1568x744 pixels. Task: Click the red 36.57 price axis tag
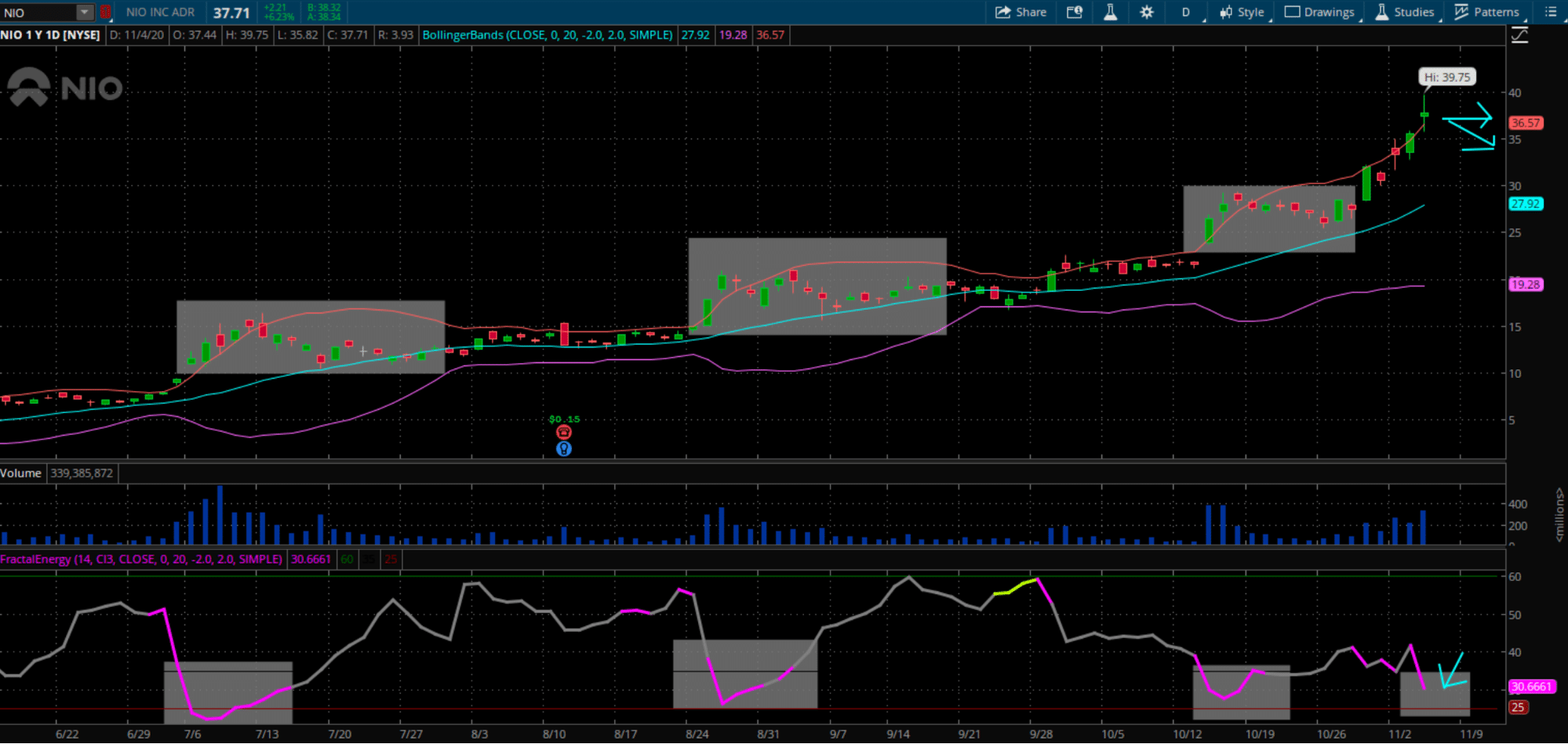point(1526,123)
